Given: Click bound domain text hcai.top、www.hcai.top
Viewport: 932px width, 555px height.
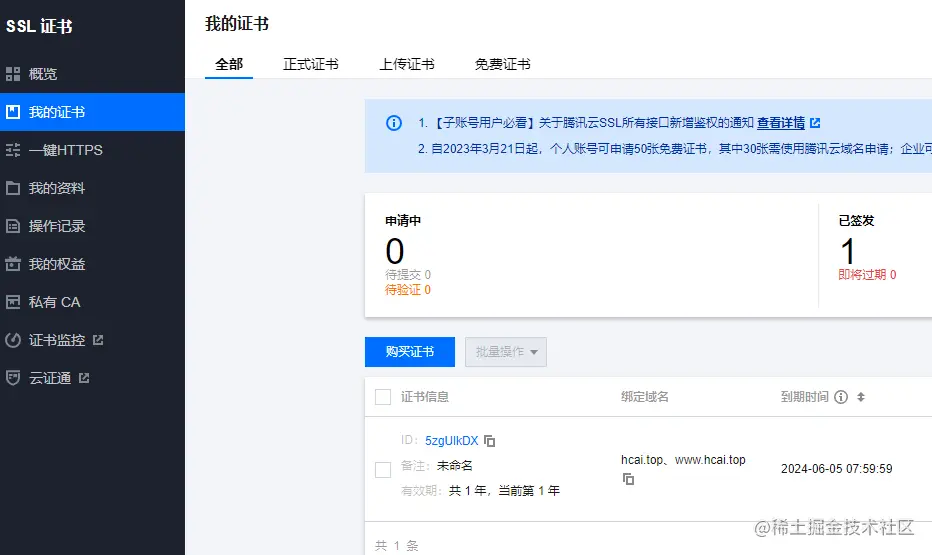Looking at the screenshot, I should click(683, 460).
